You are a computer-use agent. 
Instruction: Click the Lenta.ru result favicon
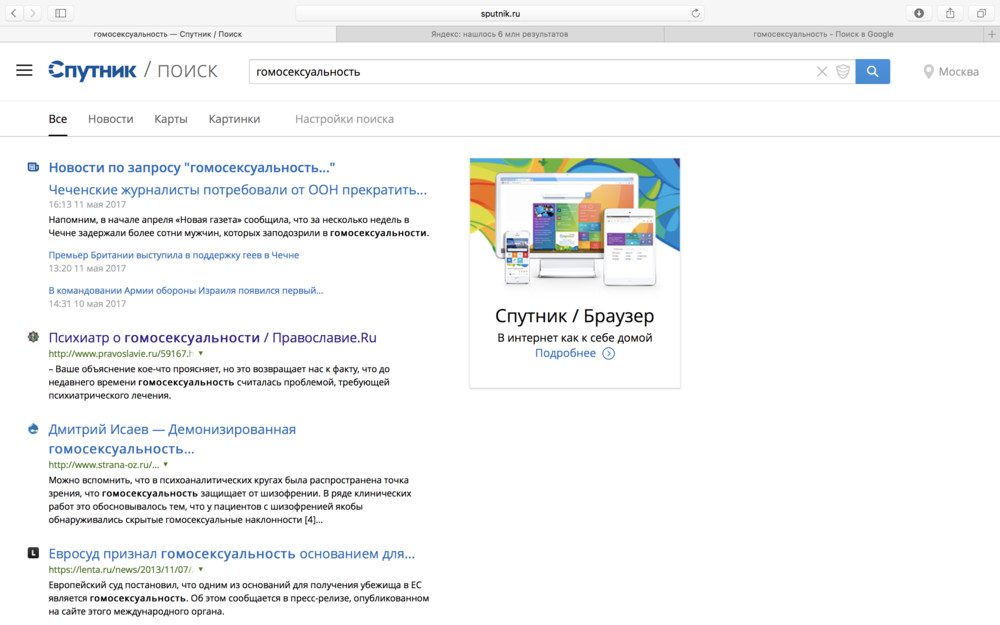tap(33, 553)
